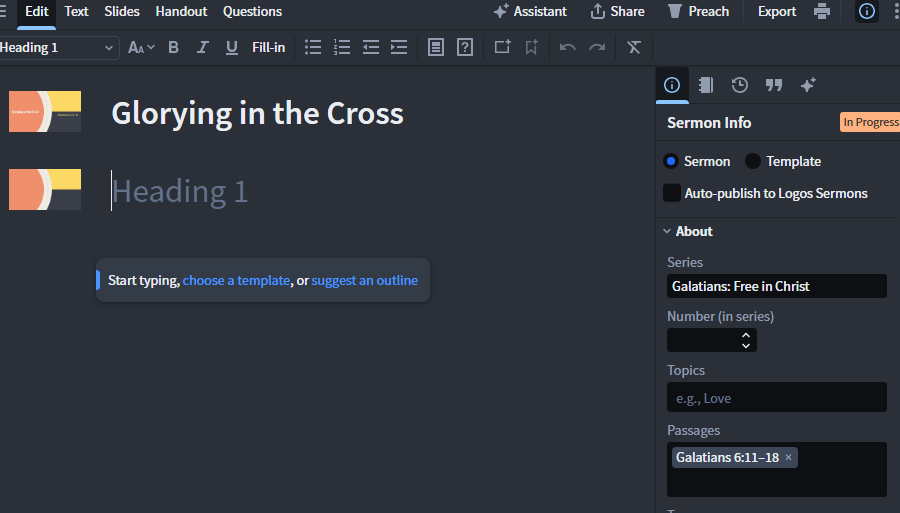Enable Auto-publish to Logos Sermons
The width and height of the screenshot is (900, 513).
672,193
